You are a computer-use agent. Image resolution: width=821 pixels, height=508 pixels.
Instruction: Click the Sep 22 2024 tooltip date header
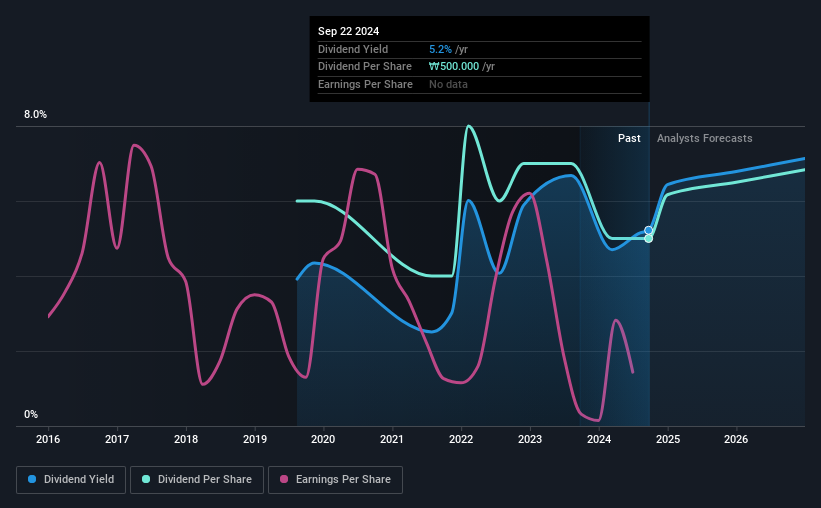pyautogui.click(x=348, y=31)
